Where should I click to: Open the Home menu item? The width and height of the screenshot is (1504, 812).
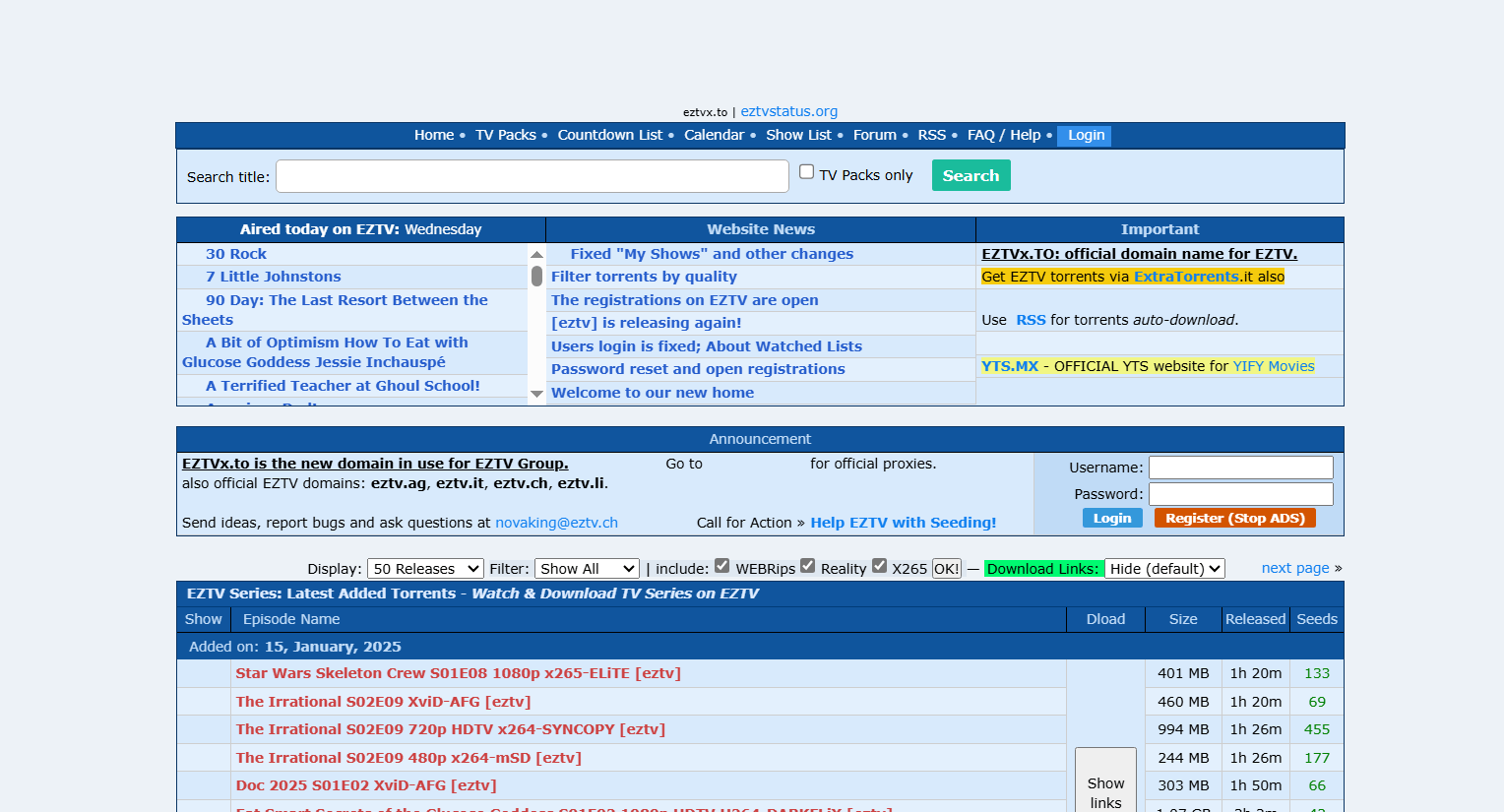434,135
